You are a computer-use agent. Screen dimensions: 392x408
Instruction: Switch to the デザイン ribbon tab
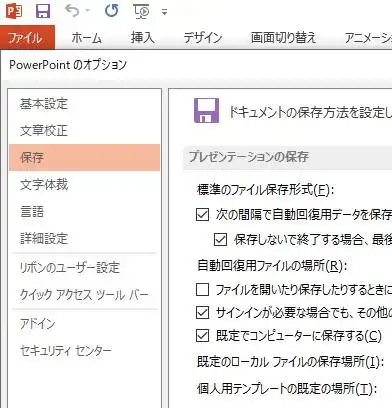(203, 38)
